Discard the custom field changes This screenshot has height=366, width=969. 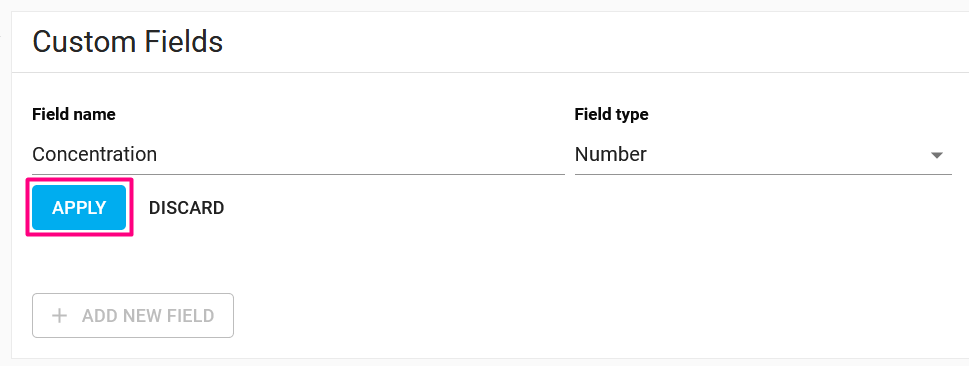coord(186,208)
